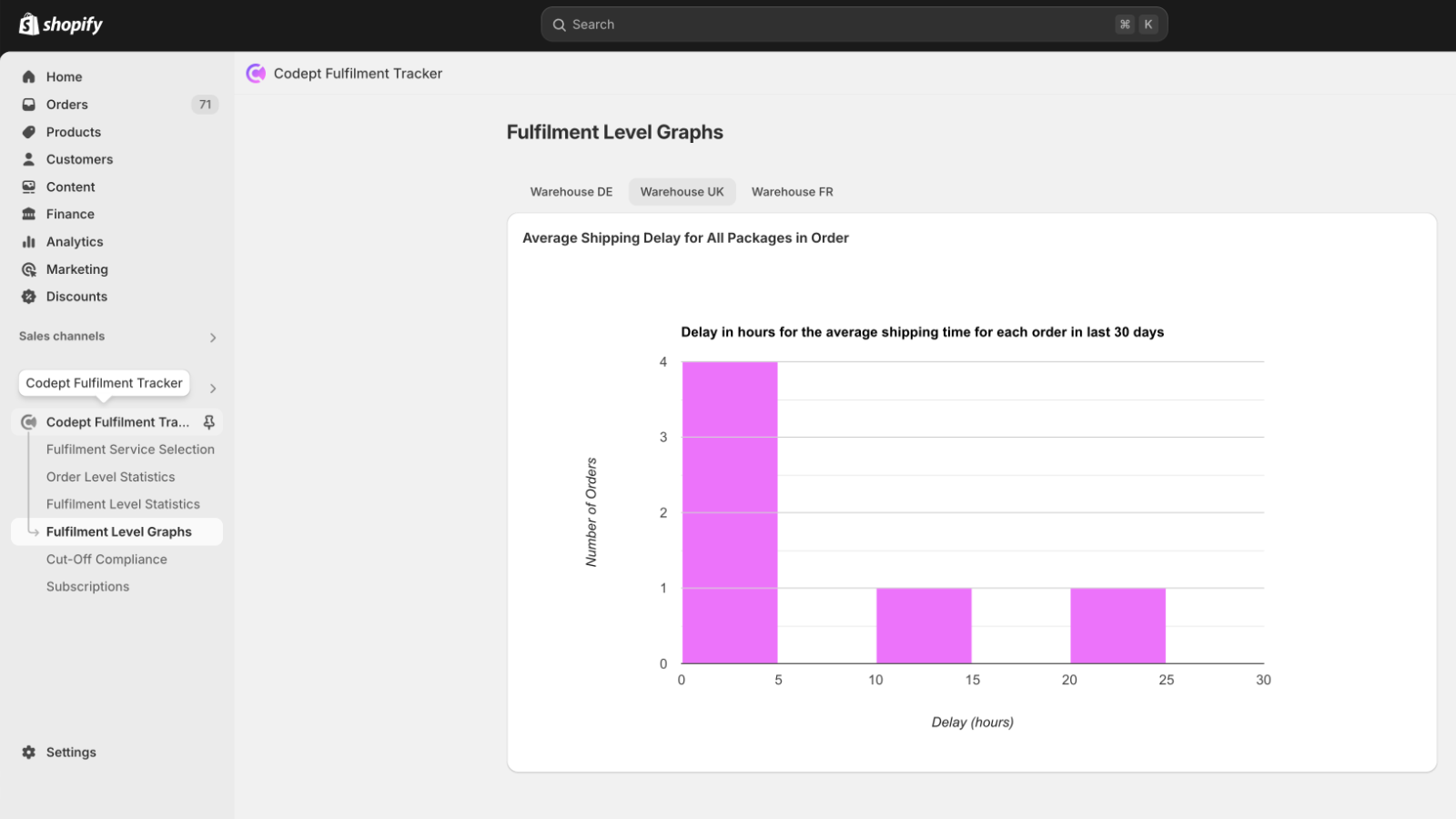Click the Orders icon in the sidebar
The height and width of the screenshot is (819, 1456).
28,104
